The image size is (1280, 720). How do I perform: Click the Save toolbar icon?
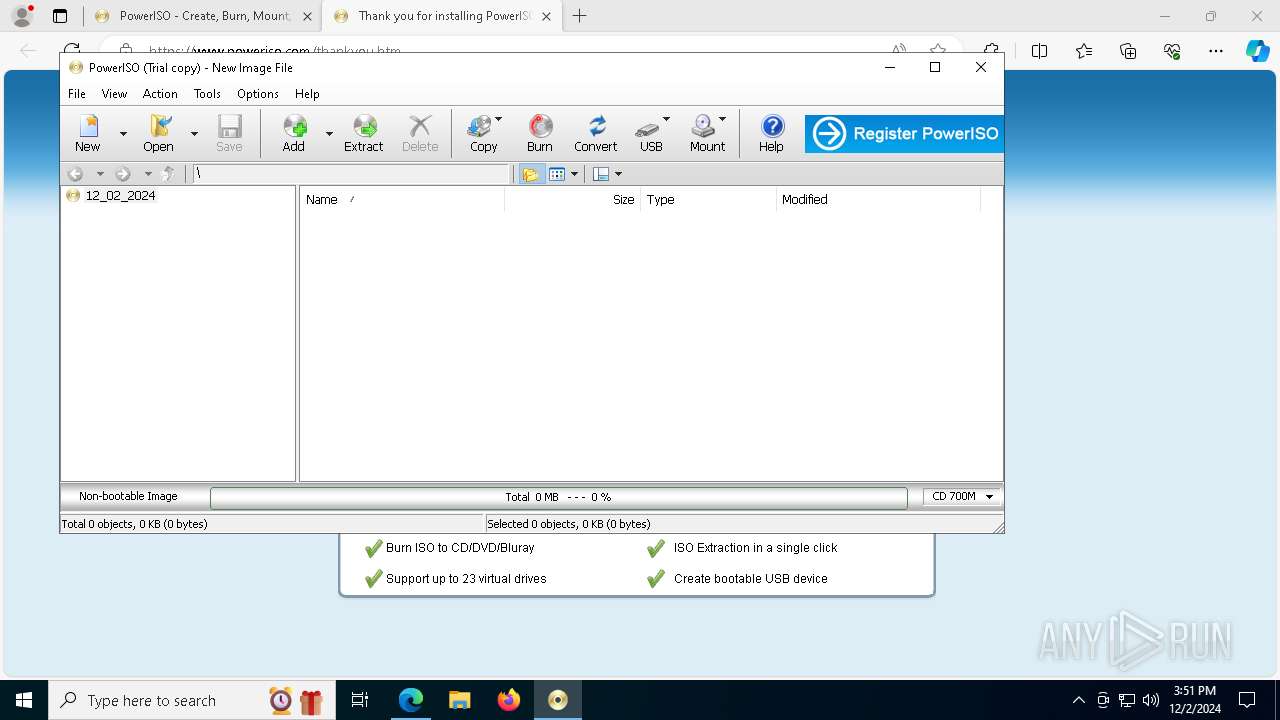[229, 133]
